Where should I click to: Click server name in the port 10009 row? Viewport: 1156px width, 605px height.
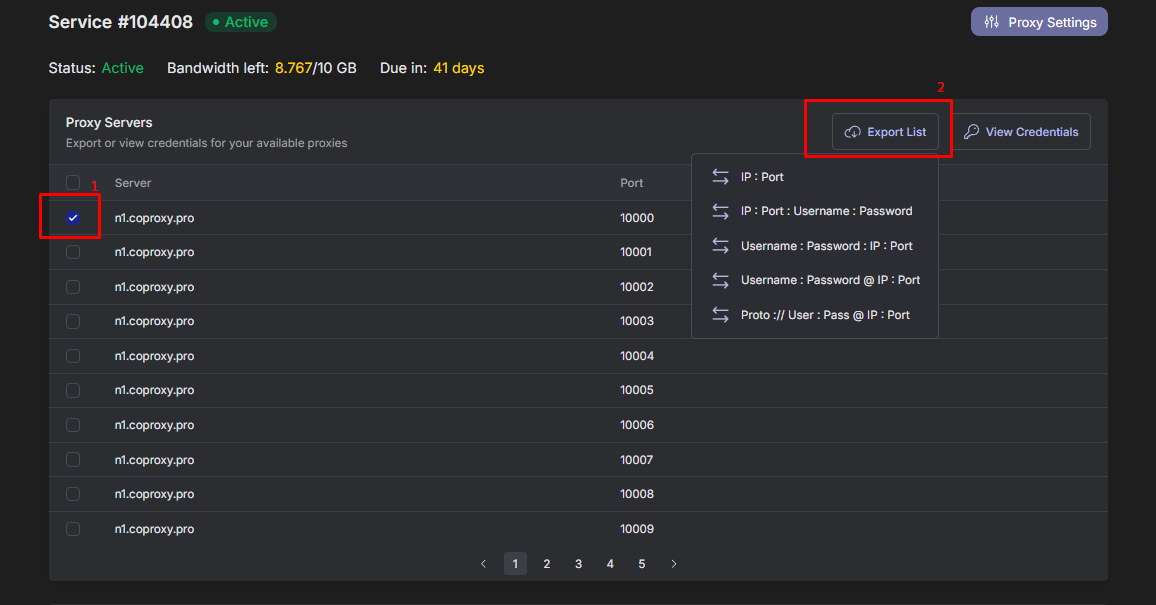click(x=155, y=529)
